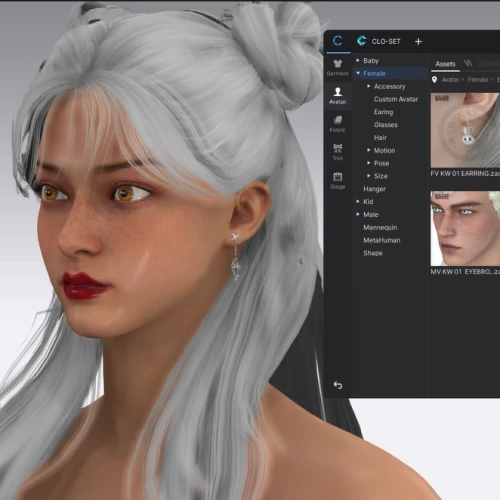Click Female in the breadcrumb path
Viewport: 500px width, 500px height.
click(478, 80)
